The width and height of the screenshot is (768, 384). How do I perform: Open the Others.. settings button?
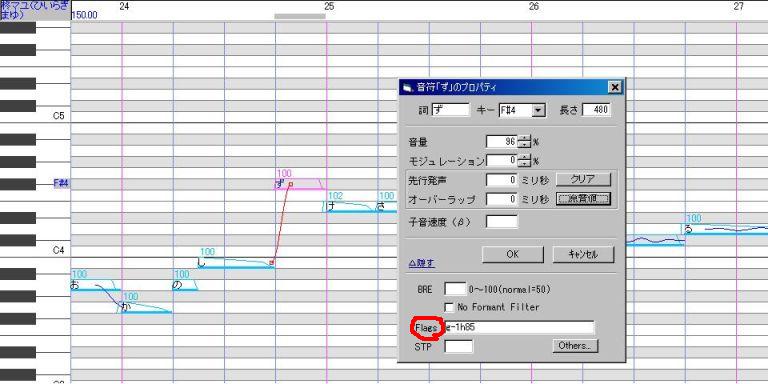coord(575,346)
